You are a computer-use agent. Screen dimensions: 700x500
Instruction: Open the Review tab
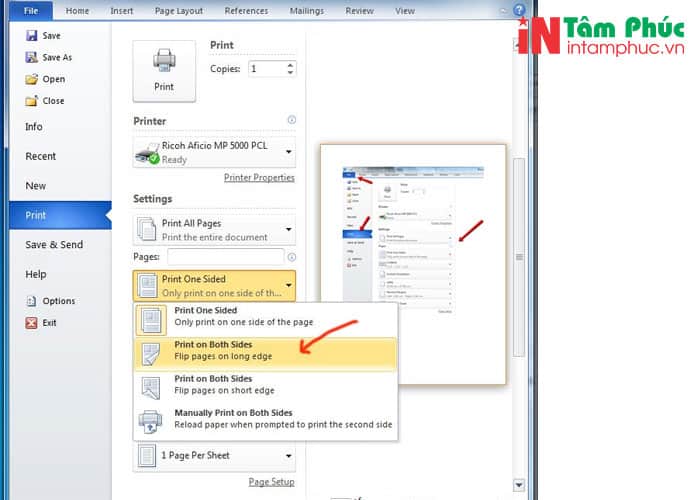click(x=359, y=11)
